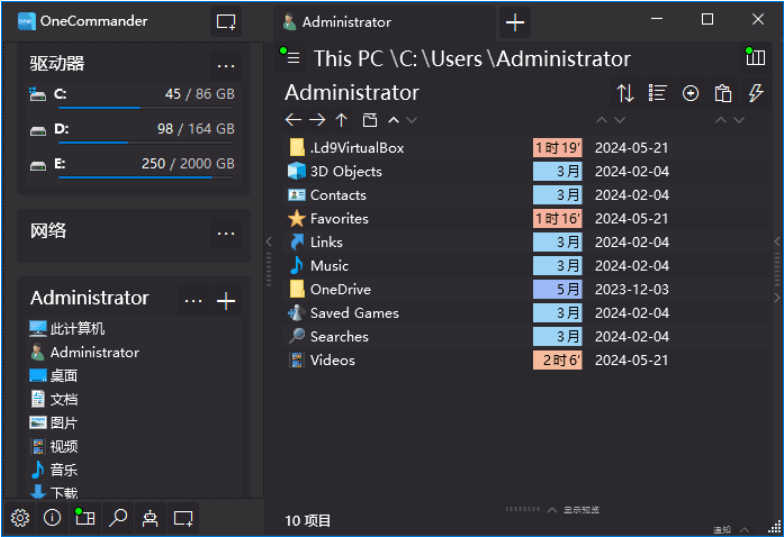Open the sort order arrows menu
The image size is (784, 537).
tap(625, 93)
